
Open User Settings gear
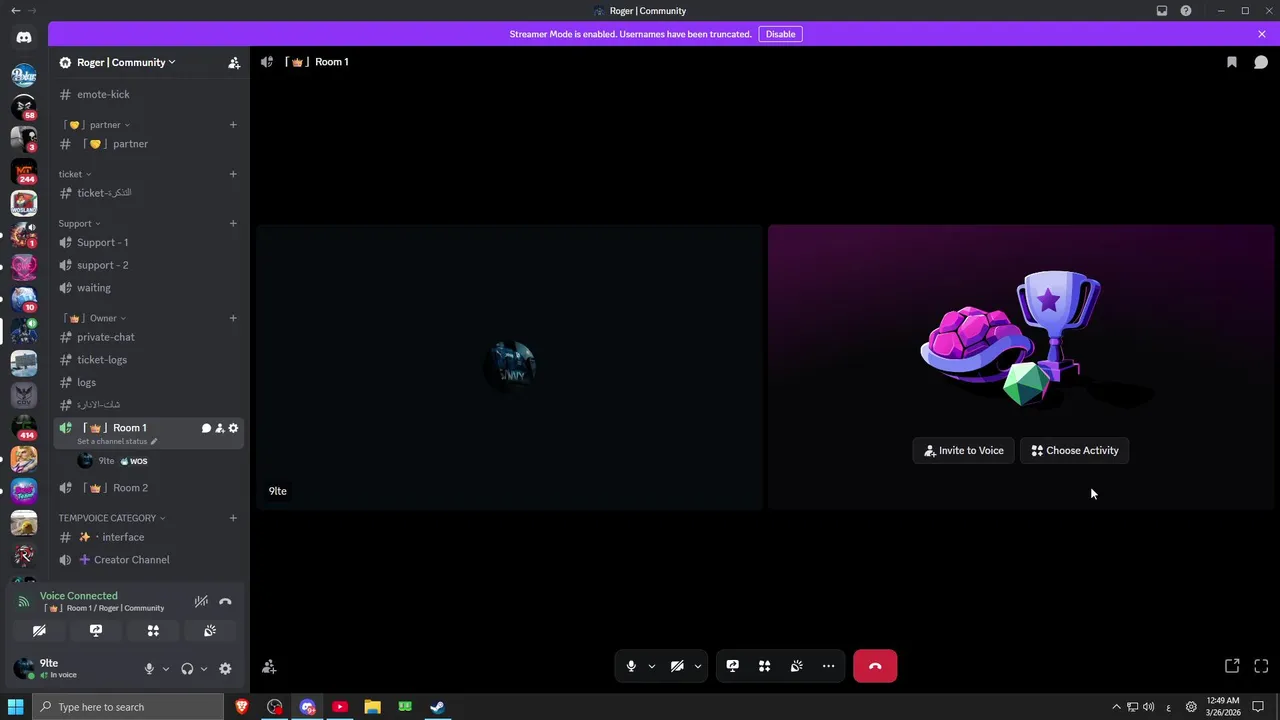(225, 669)
